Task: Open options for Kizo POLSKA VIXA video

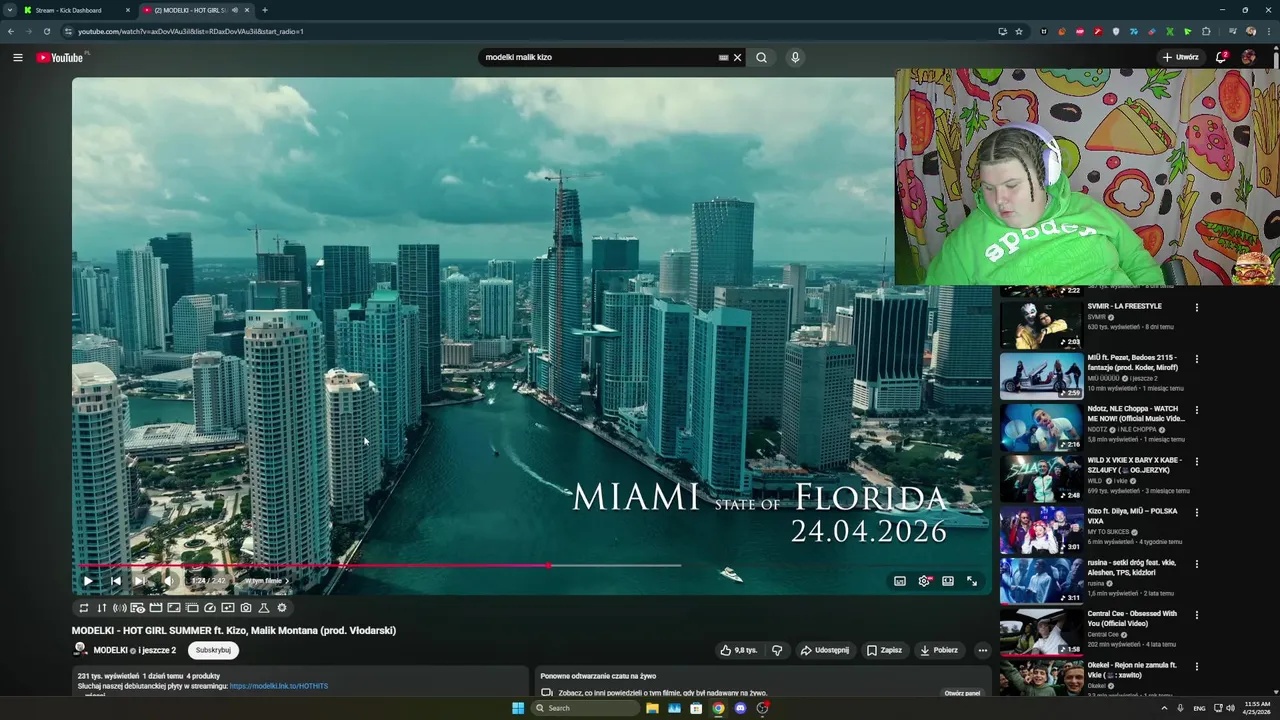Action: tap(1196, 512)
